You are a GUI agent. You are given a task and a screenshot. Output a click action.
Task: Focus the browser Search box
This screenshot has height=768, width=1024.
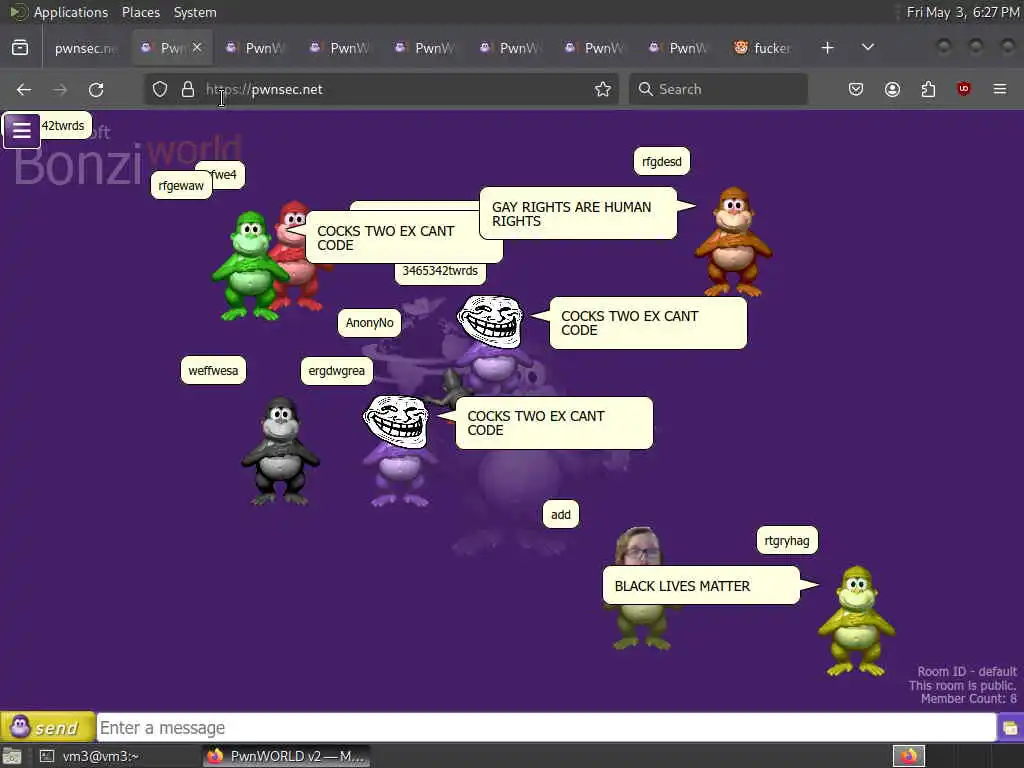coord(718,89)
